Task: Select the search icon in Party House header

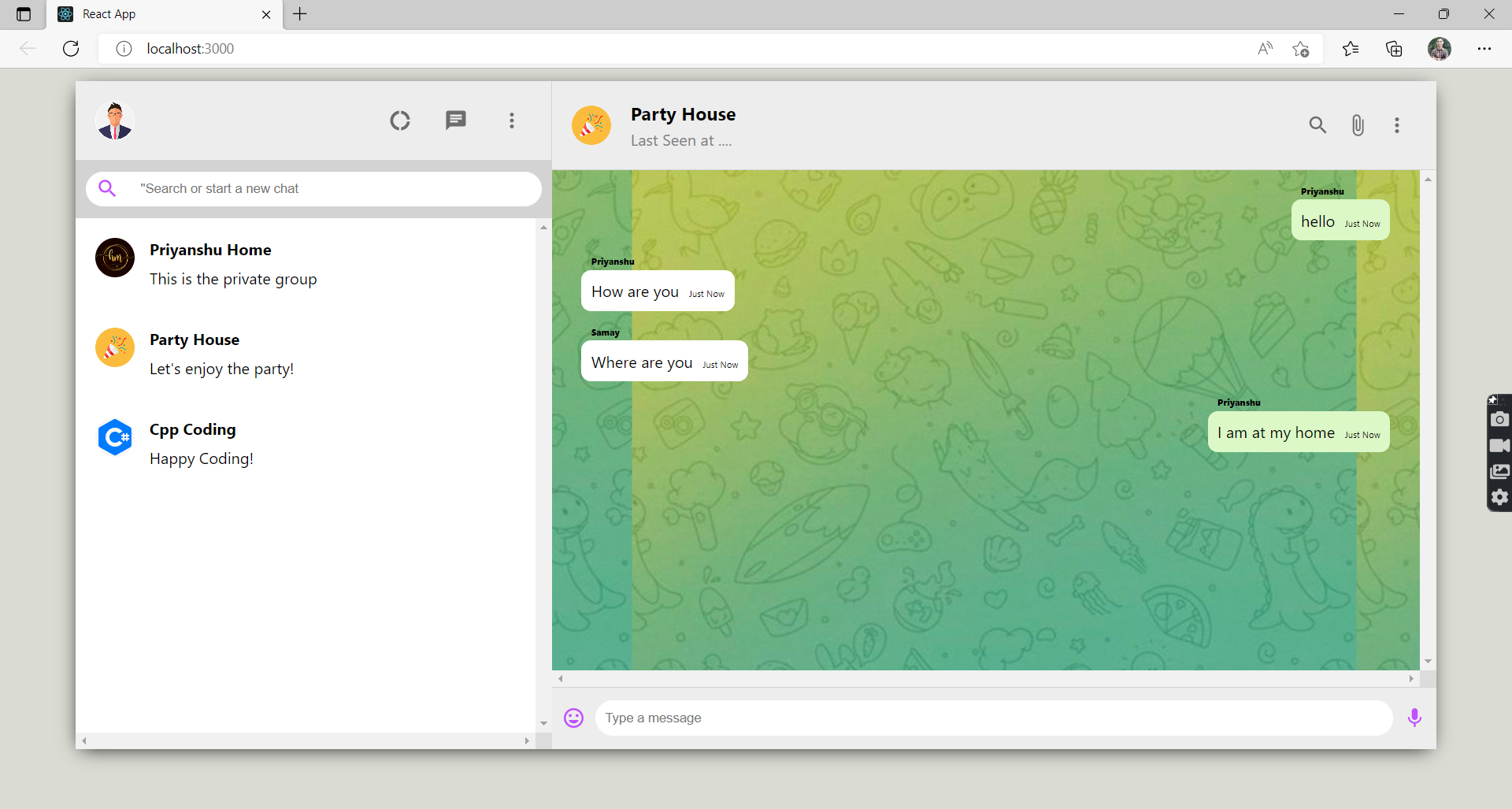Action: (x=1318, y=124)
